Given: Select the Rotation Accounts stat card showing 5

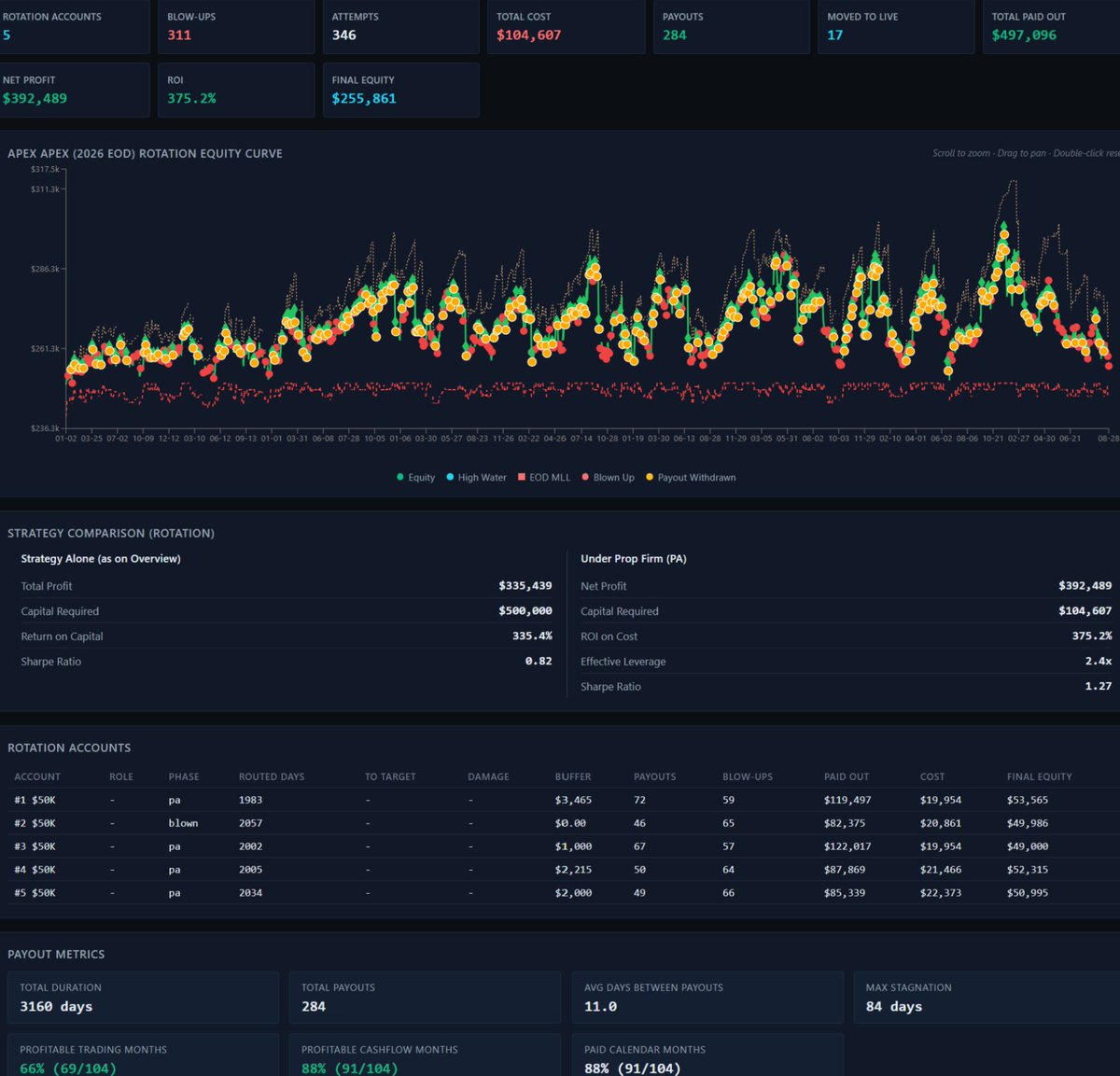Looking at the screenshot, I should pyautogui.click(x=73, y=26).
